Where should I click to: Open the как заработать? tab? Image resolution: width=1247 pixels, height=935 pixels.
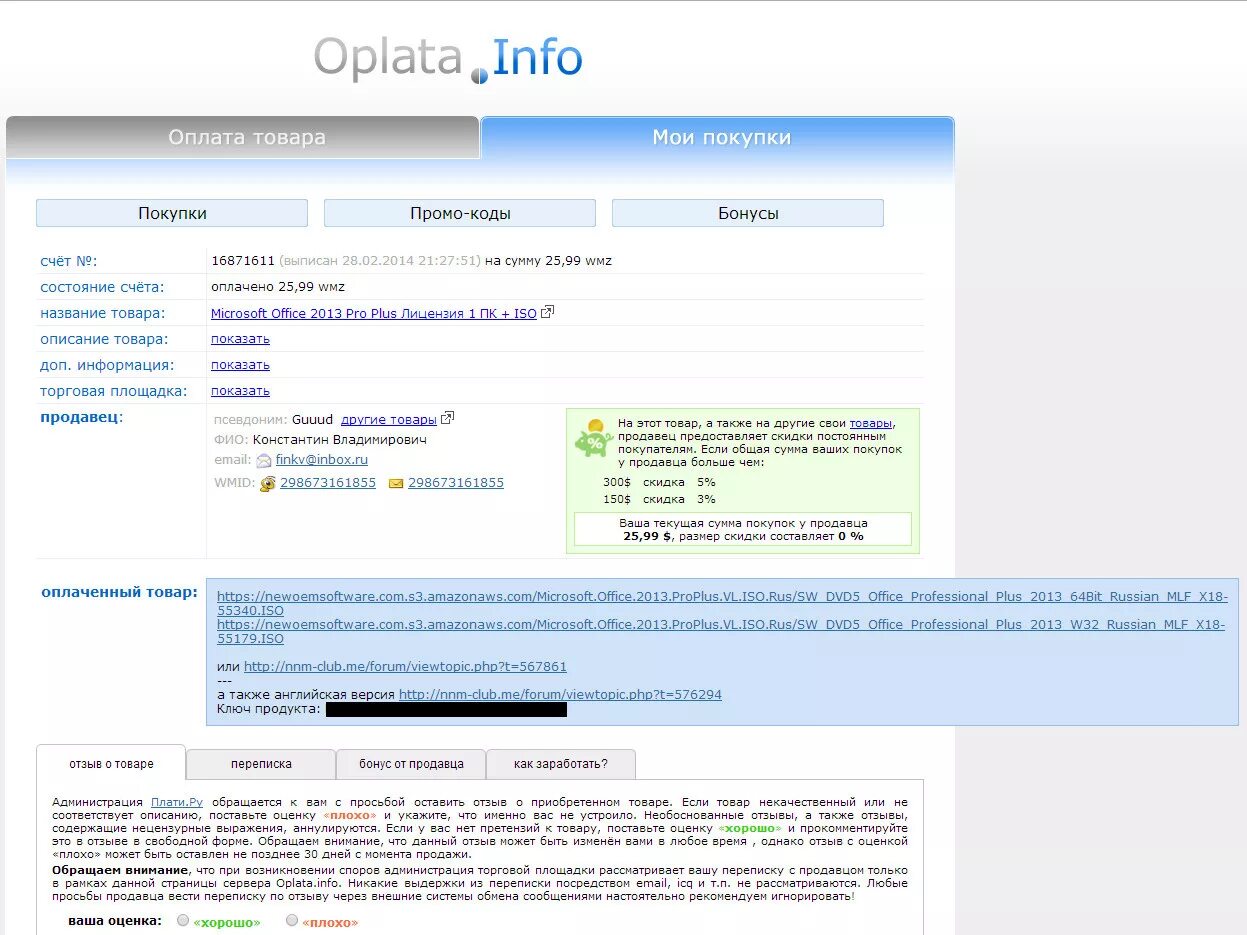(x=561, y=764)
